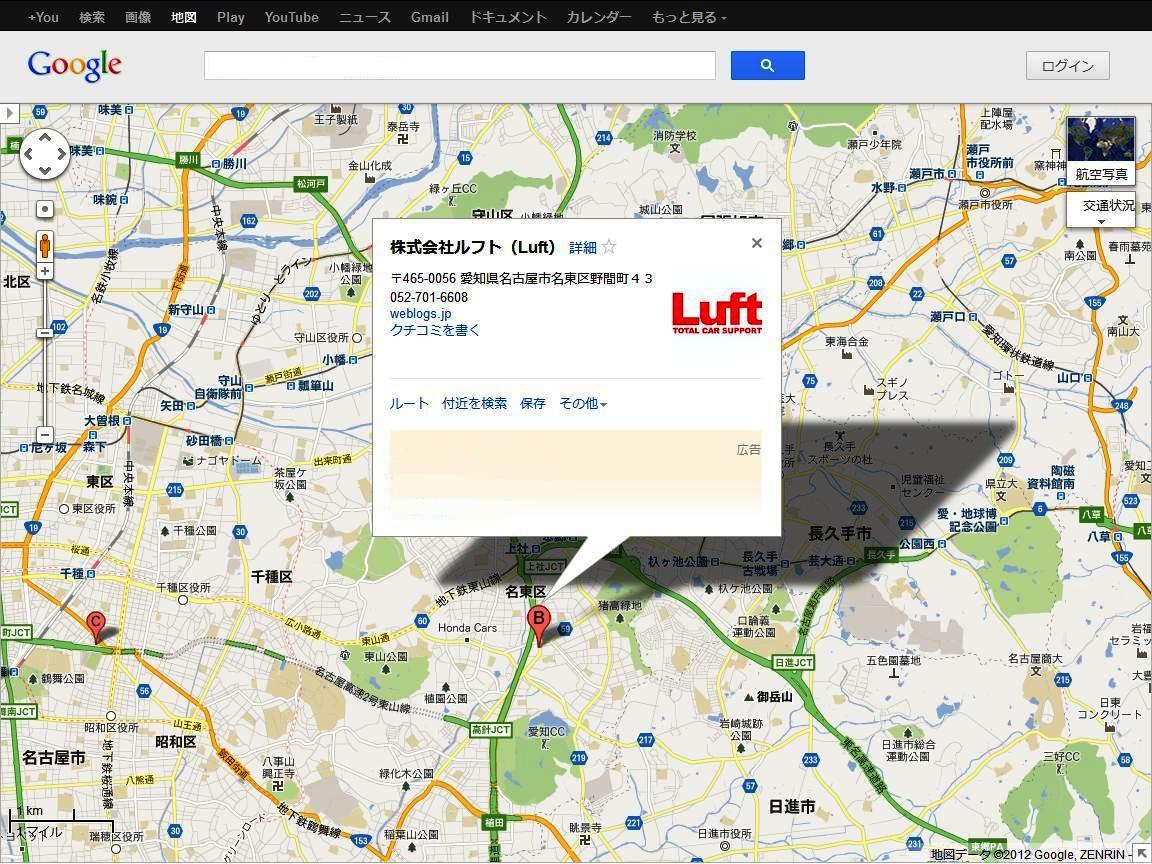
Task: Click the 御岳山 mountain label
Action: point(774,696)
